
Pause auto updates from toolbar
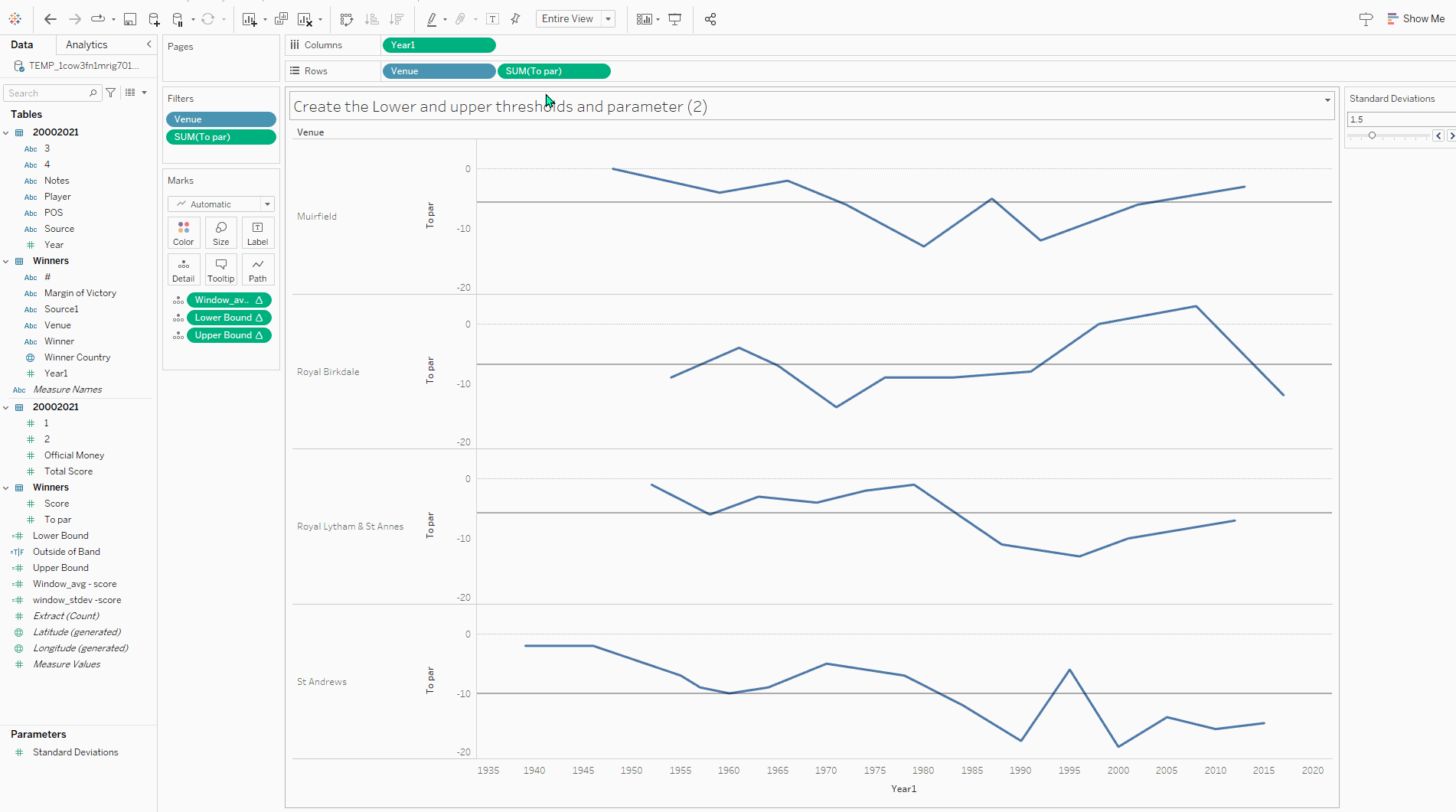click(178, 19)
